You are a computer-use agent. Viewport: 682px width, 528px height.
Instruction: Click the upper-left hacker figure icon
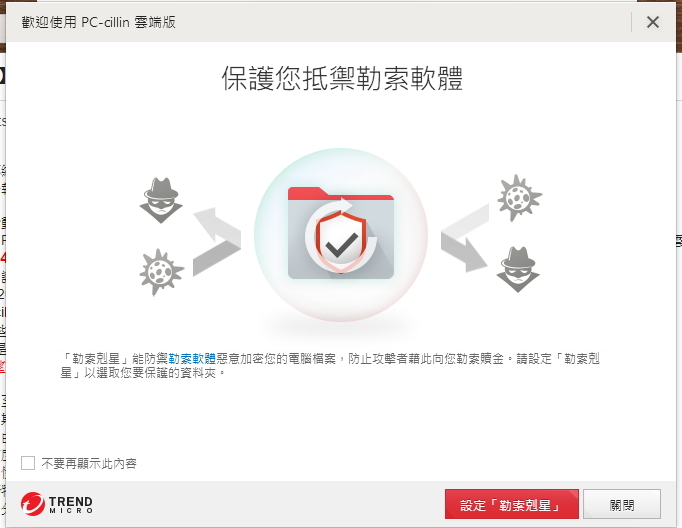161,201
